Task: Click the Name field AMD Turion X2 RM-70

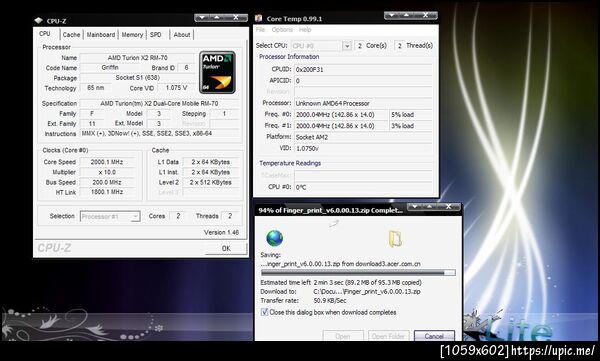Action: tap(137, 58)
